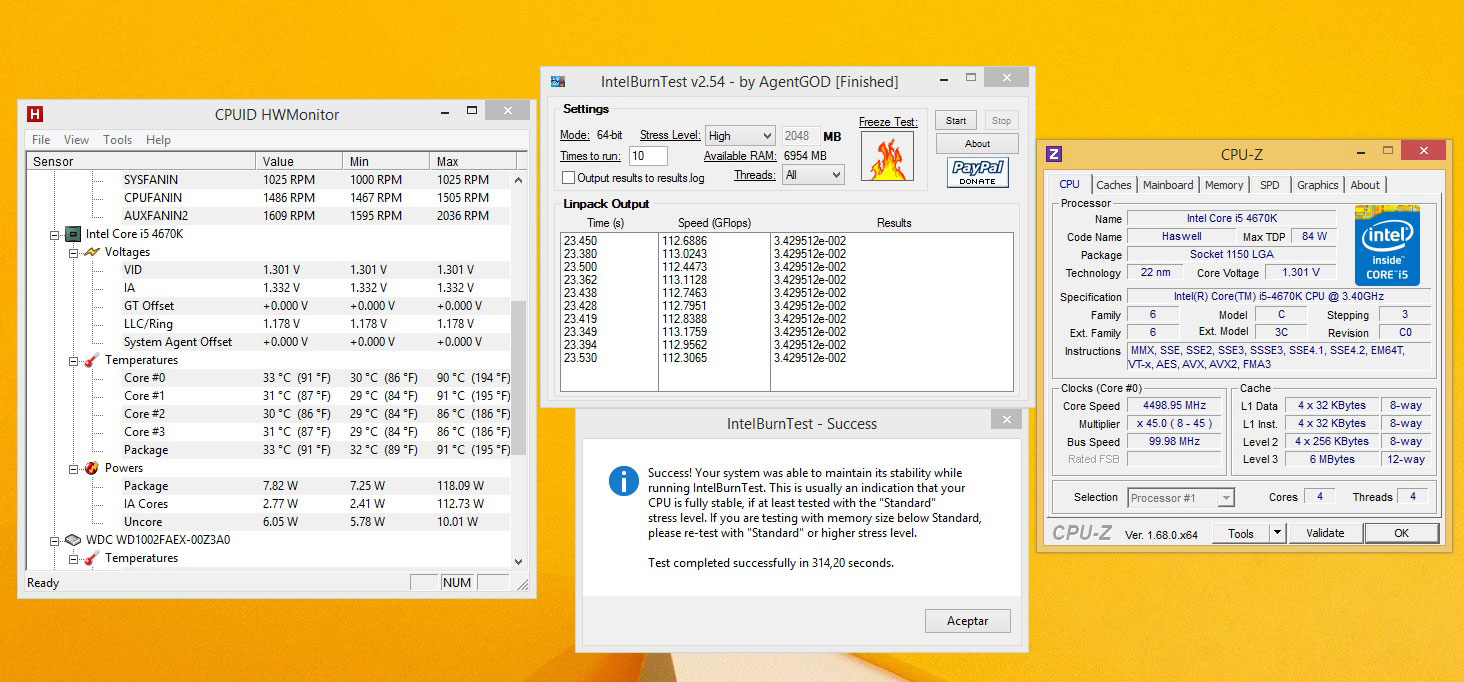Click Aceptar in the Success dialog
Screen dimensions: 1464x682
[967, 621]
